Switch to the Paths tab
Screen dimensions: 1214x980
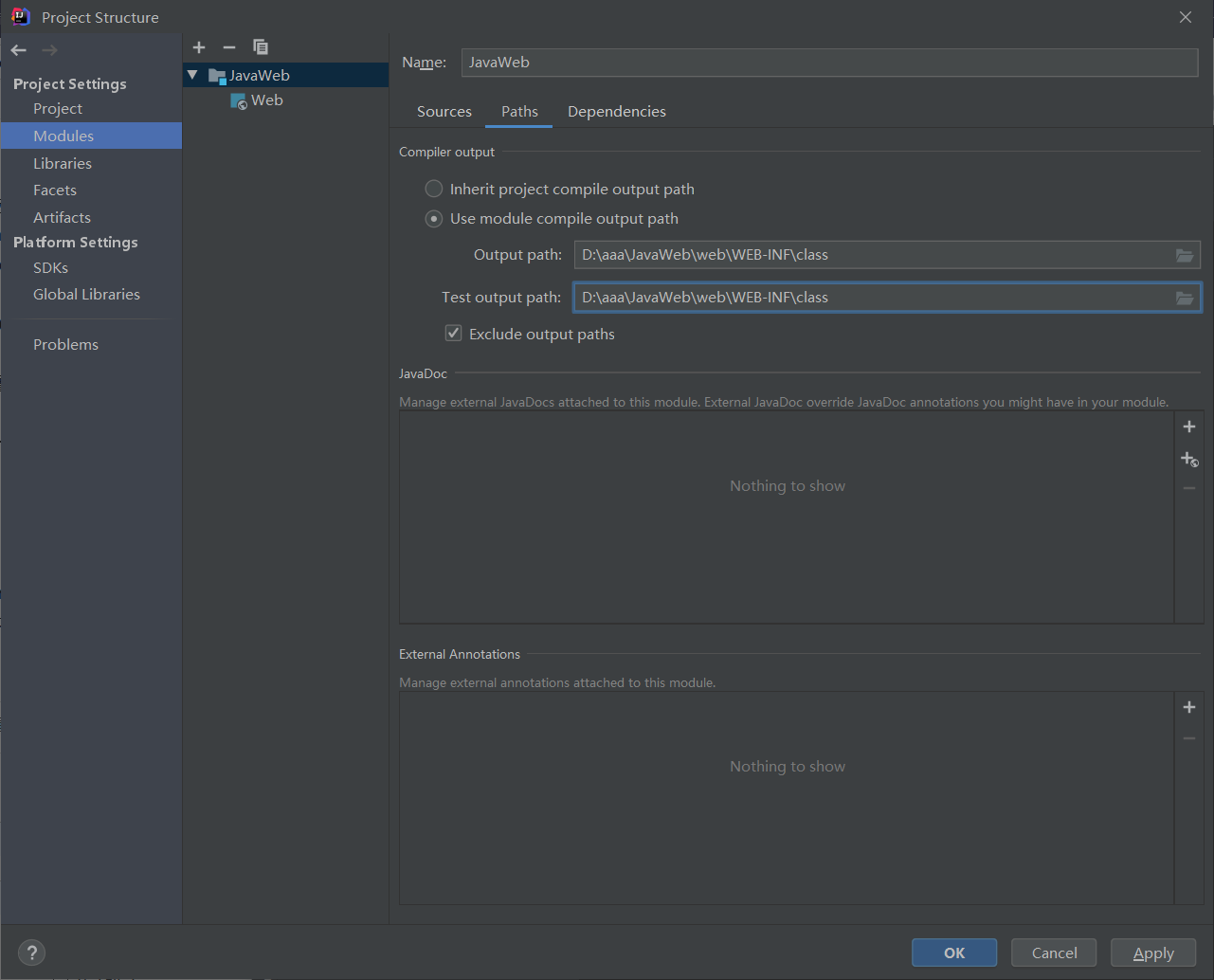[x=519, y=112]
